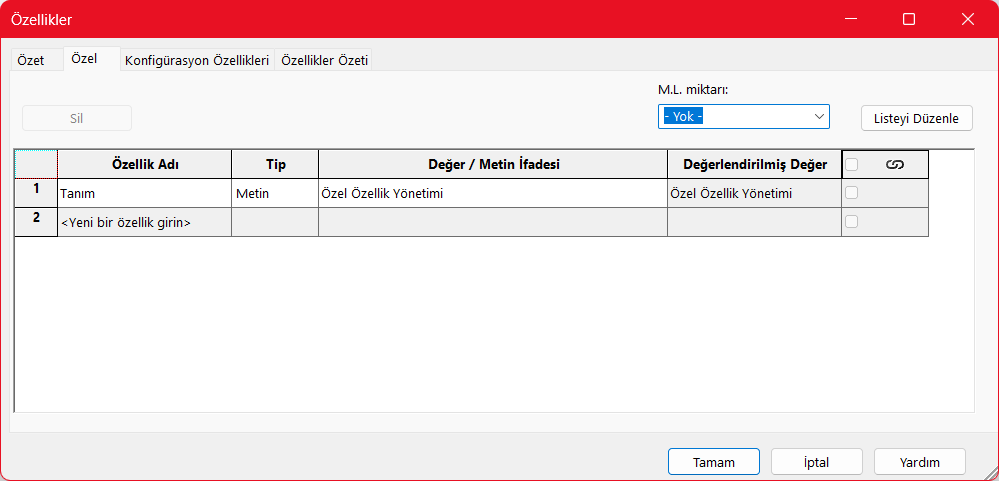Confirm with the Tamam button

(x=714, y=462)
